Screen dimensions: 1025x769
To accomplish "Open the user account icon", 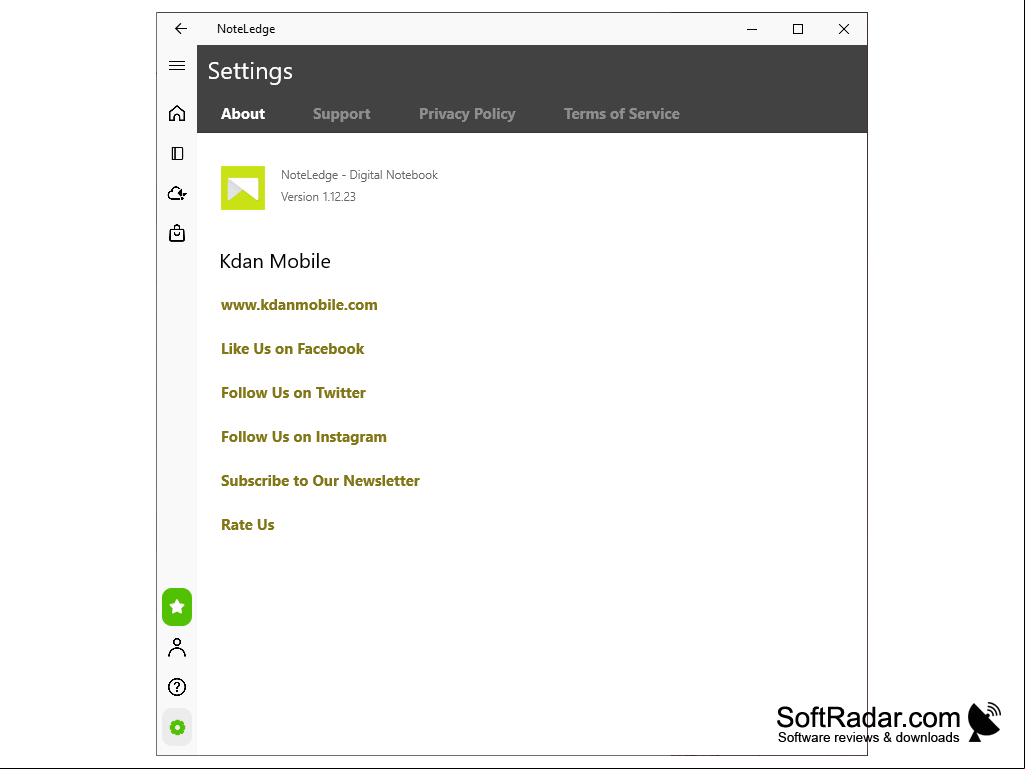I will 177,647.
